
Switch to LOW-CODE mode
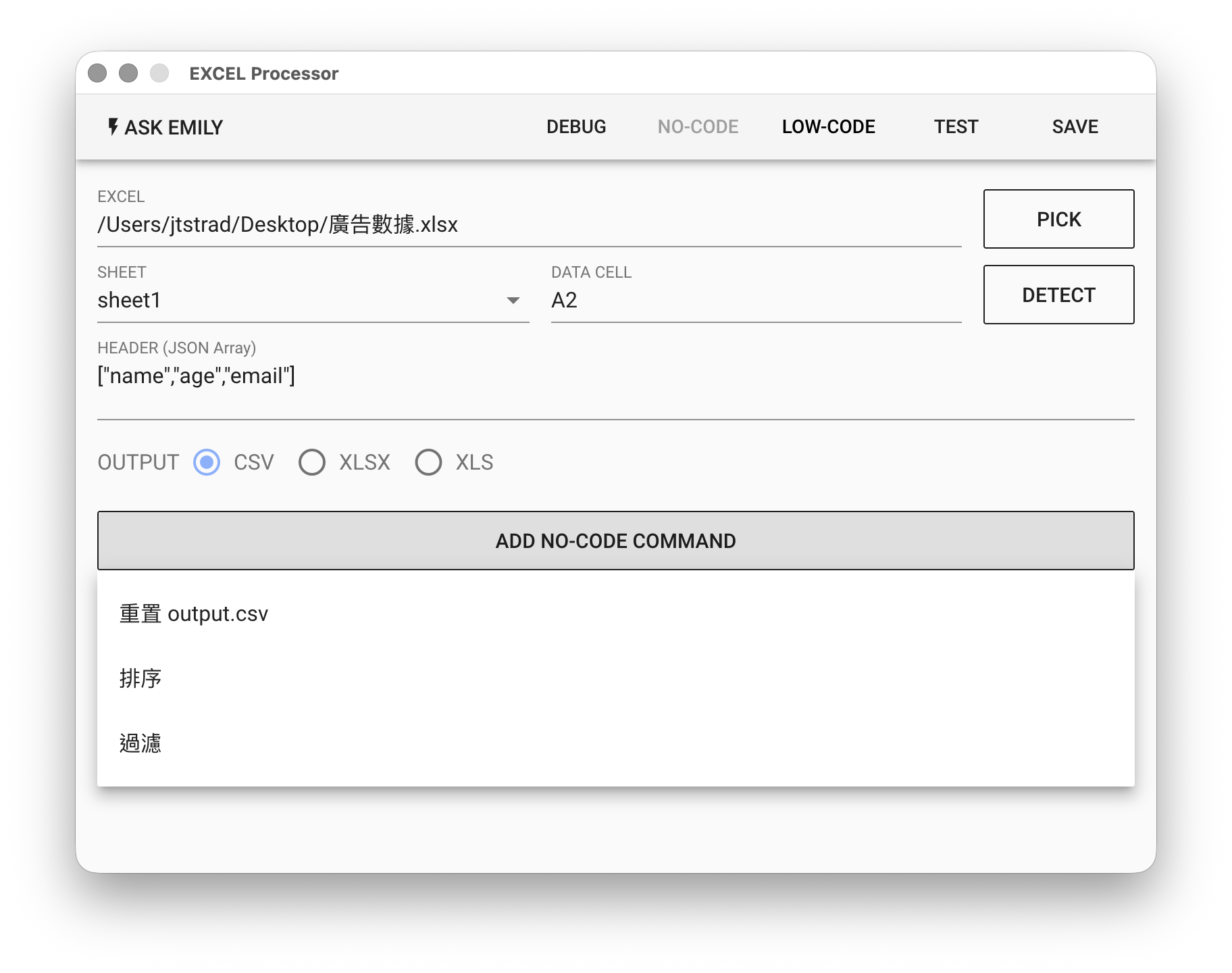(x=828, y=126)
